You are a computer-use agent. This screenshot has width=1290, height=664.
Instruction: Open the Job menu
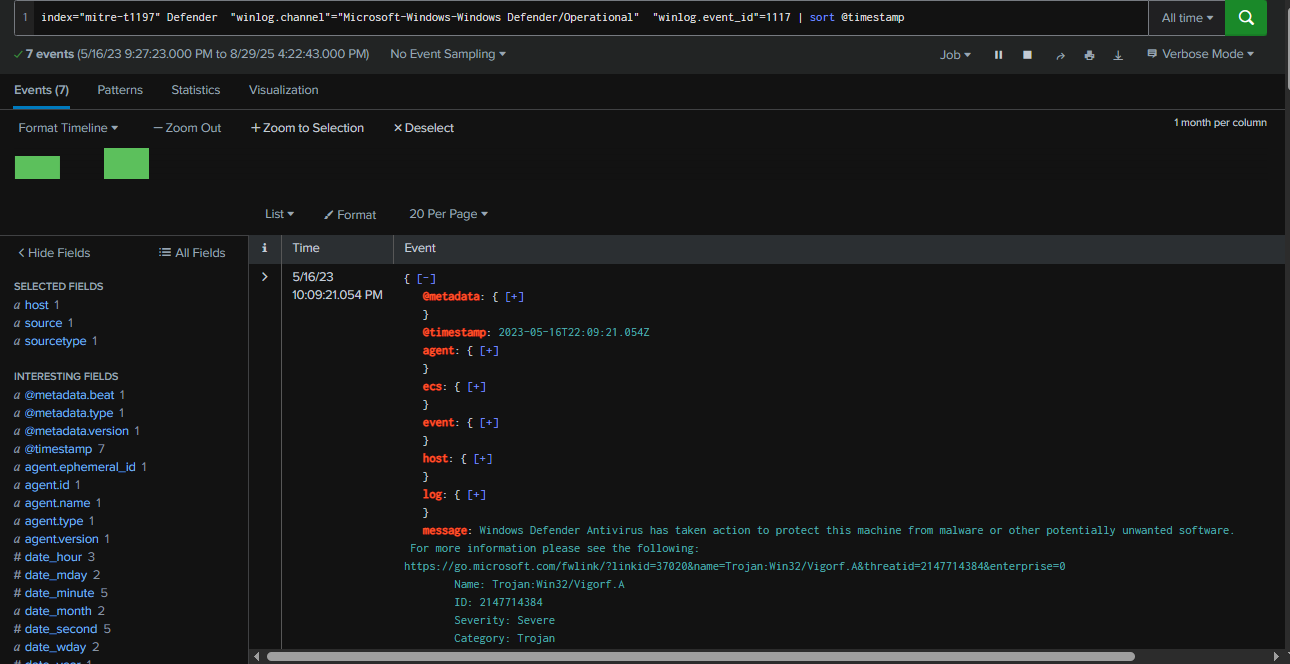(955, 55)
